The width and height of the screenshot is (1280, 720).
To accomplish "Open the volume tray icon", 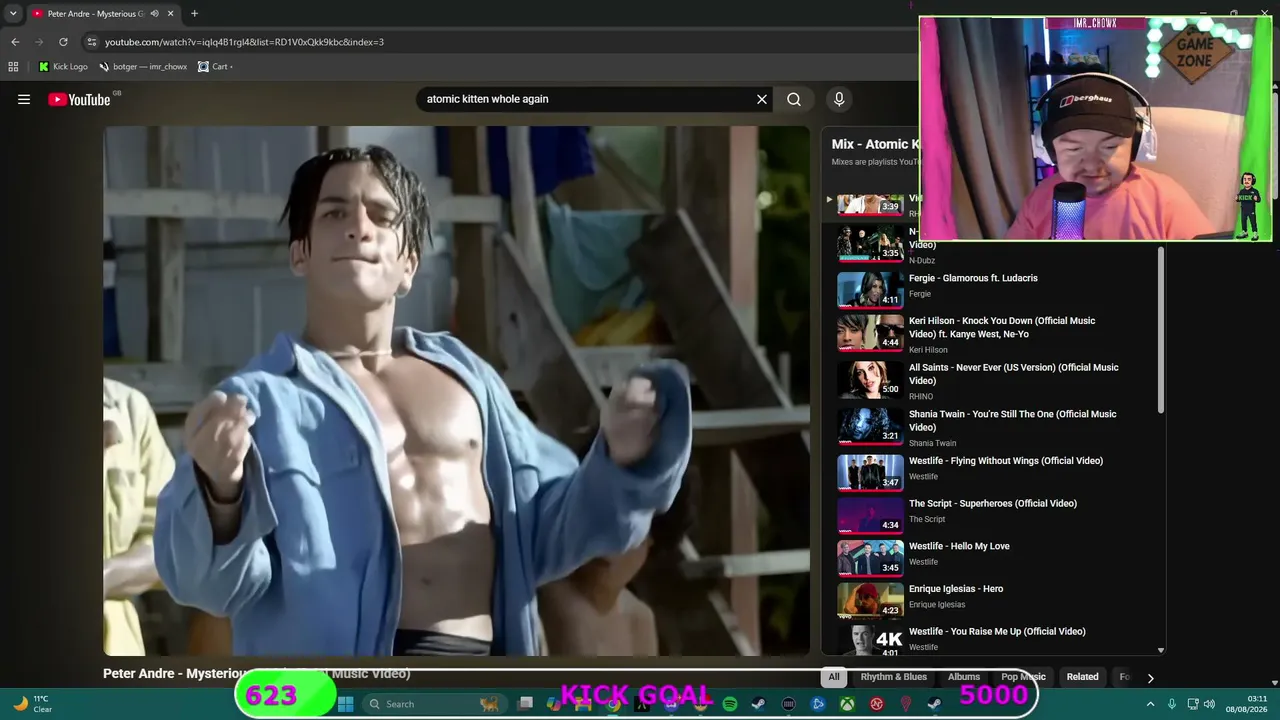I will (1209, 704).
